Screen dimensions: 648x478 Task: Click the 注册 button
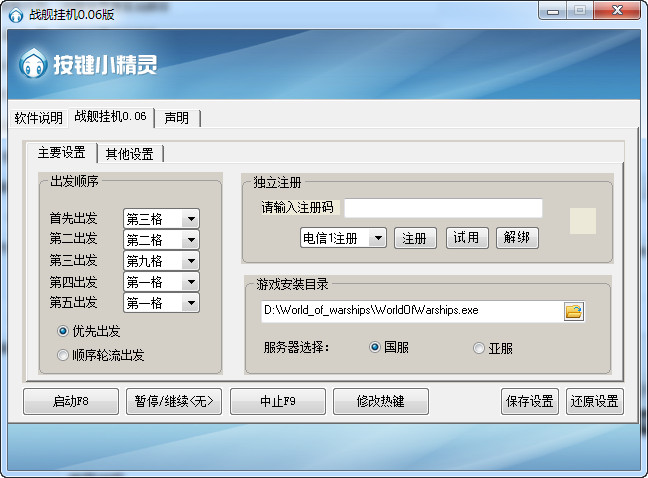415,238
